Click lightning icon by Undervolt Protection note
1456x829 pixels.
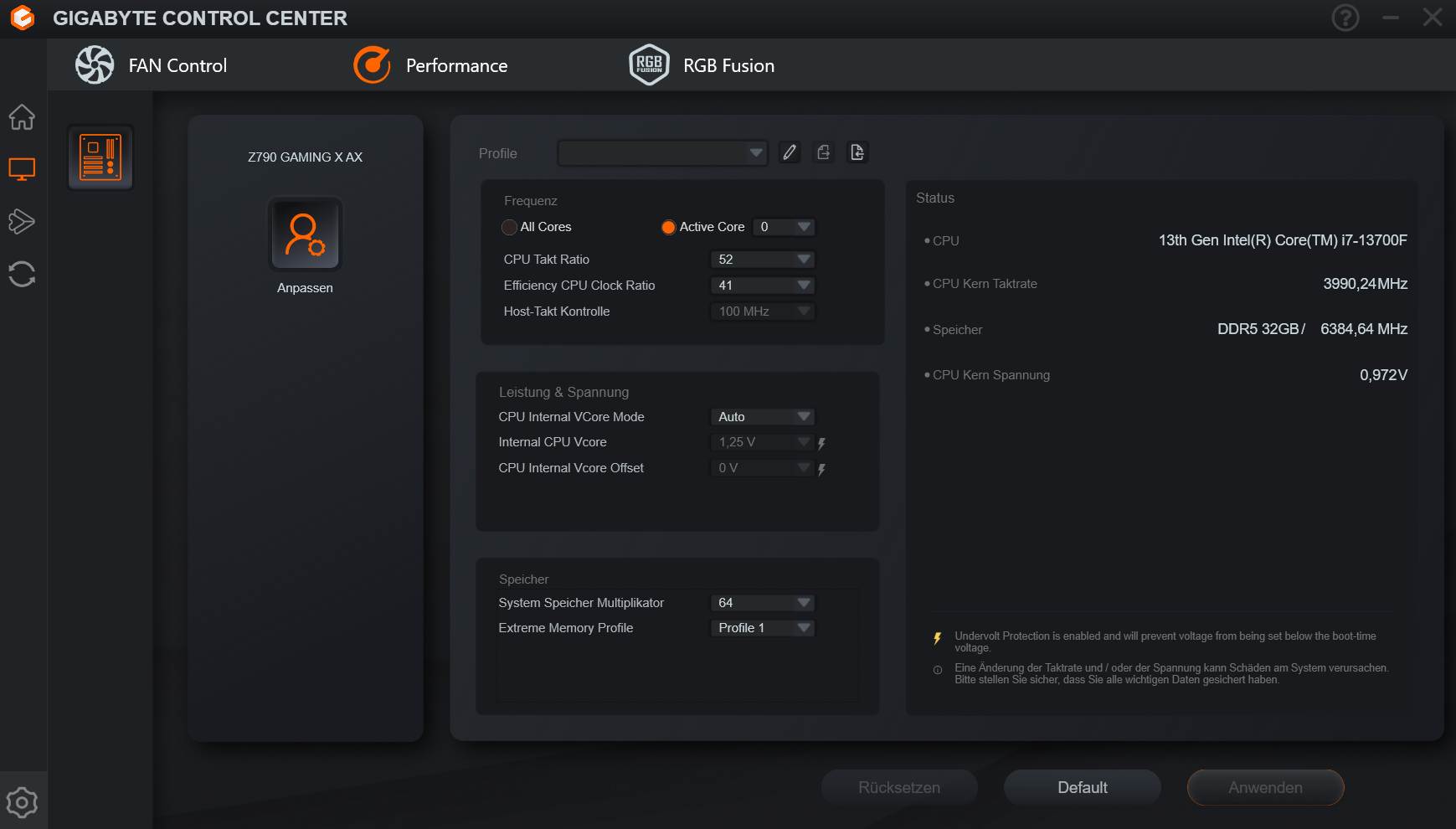pyautogui.click(x=938, y=639)
